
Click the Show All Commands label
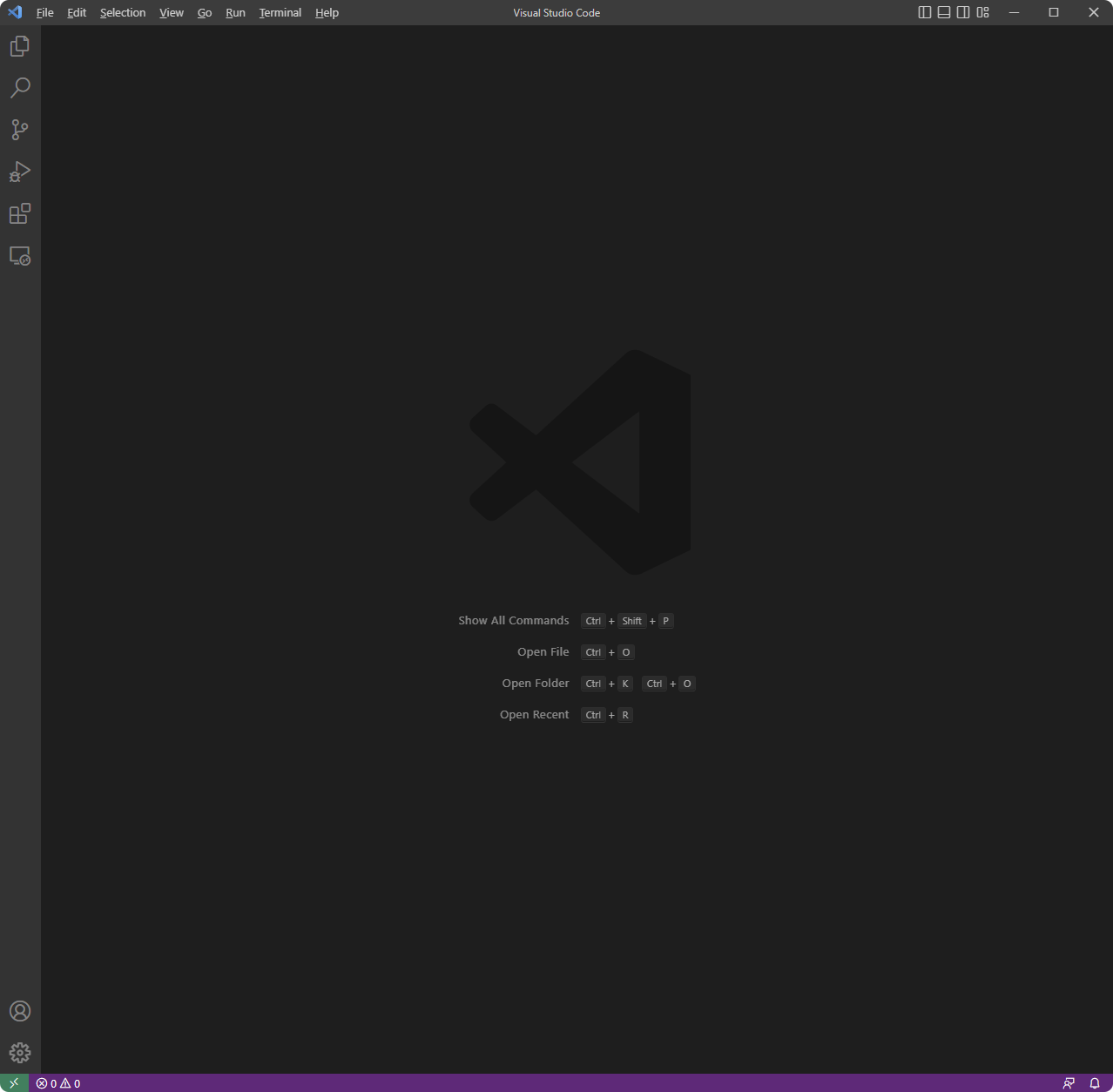(x=514, y=621)
